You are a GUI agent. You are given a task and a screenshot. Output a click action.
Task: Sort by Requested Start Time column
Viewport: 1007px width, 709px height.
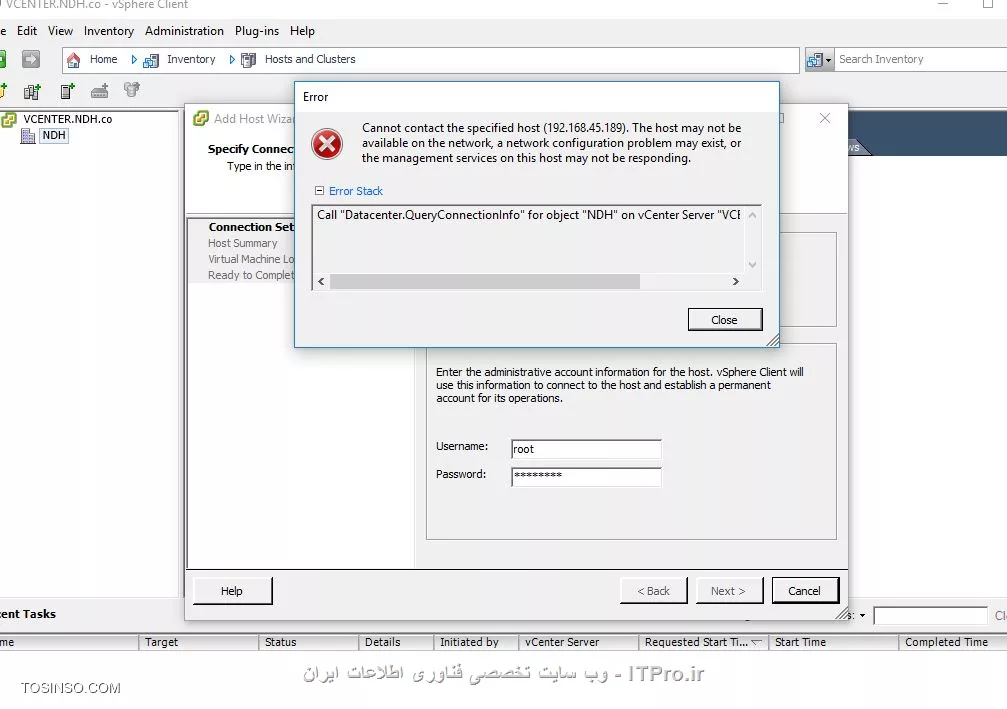pyautogui.click(x=703, y=642)
